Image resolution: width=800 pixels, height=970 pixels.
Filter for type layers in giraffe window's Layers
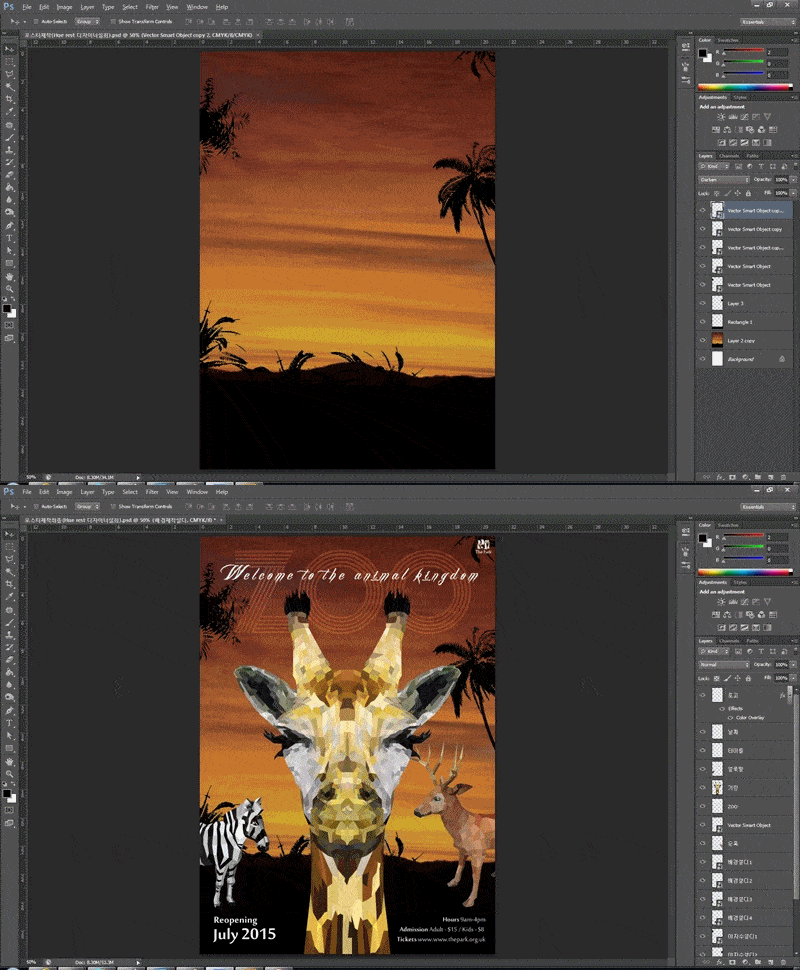(761, 651)
